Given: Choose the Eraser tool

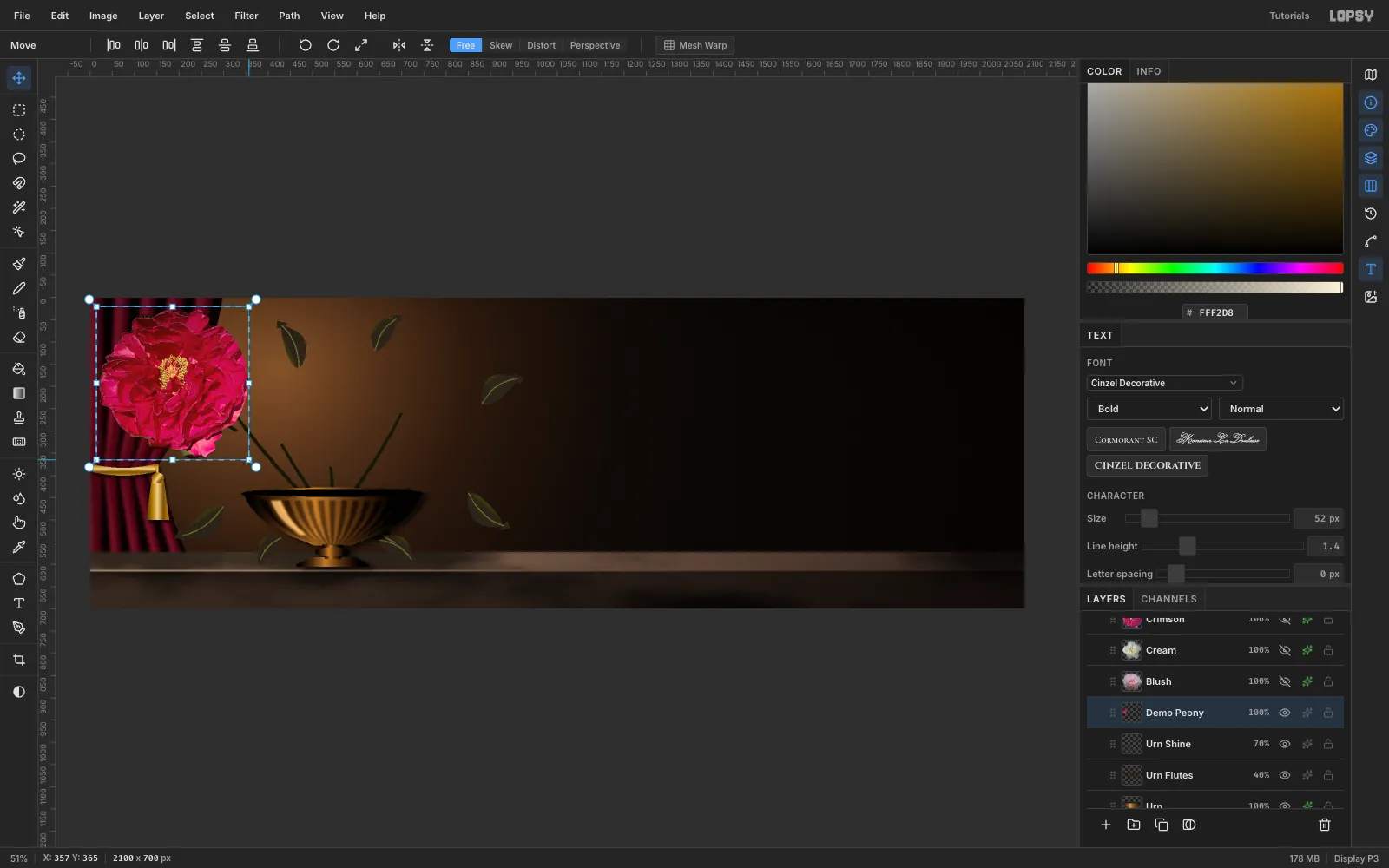Looking at the screenshot, I should tap(19, 338).
